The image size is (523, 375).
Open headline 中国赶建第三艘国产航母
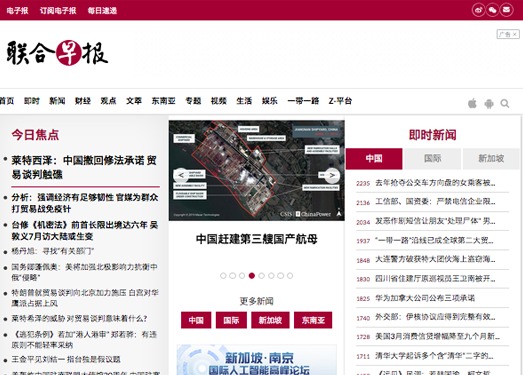[256, 239]
